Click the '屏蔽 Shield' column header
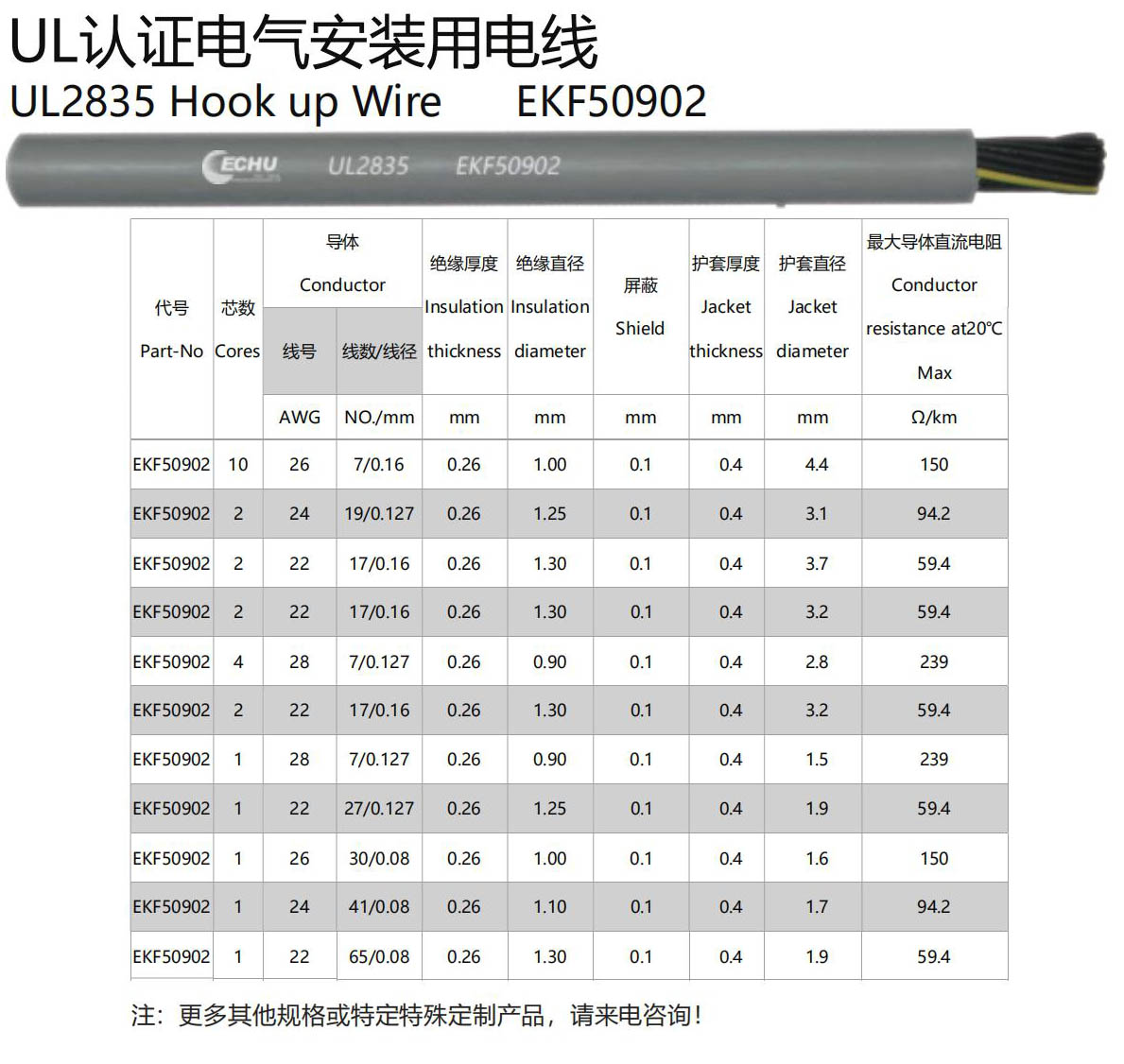 click(641, 307)
